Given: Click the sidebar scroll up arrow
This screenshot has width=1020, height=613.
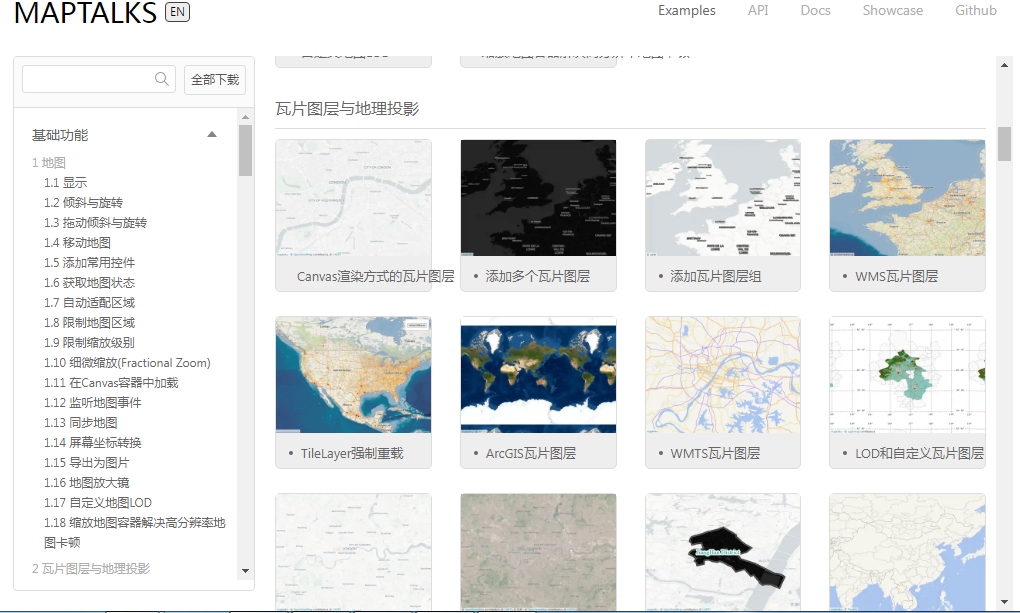Looking at the screenshot, I should click(245, 117).
